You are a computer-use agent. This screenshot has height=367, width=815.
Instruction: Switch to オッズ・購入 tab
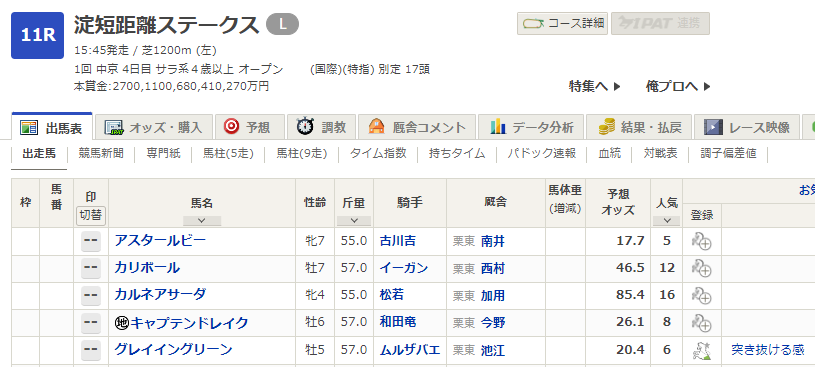tap(154, 127)
